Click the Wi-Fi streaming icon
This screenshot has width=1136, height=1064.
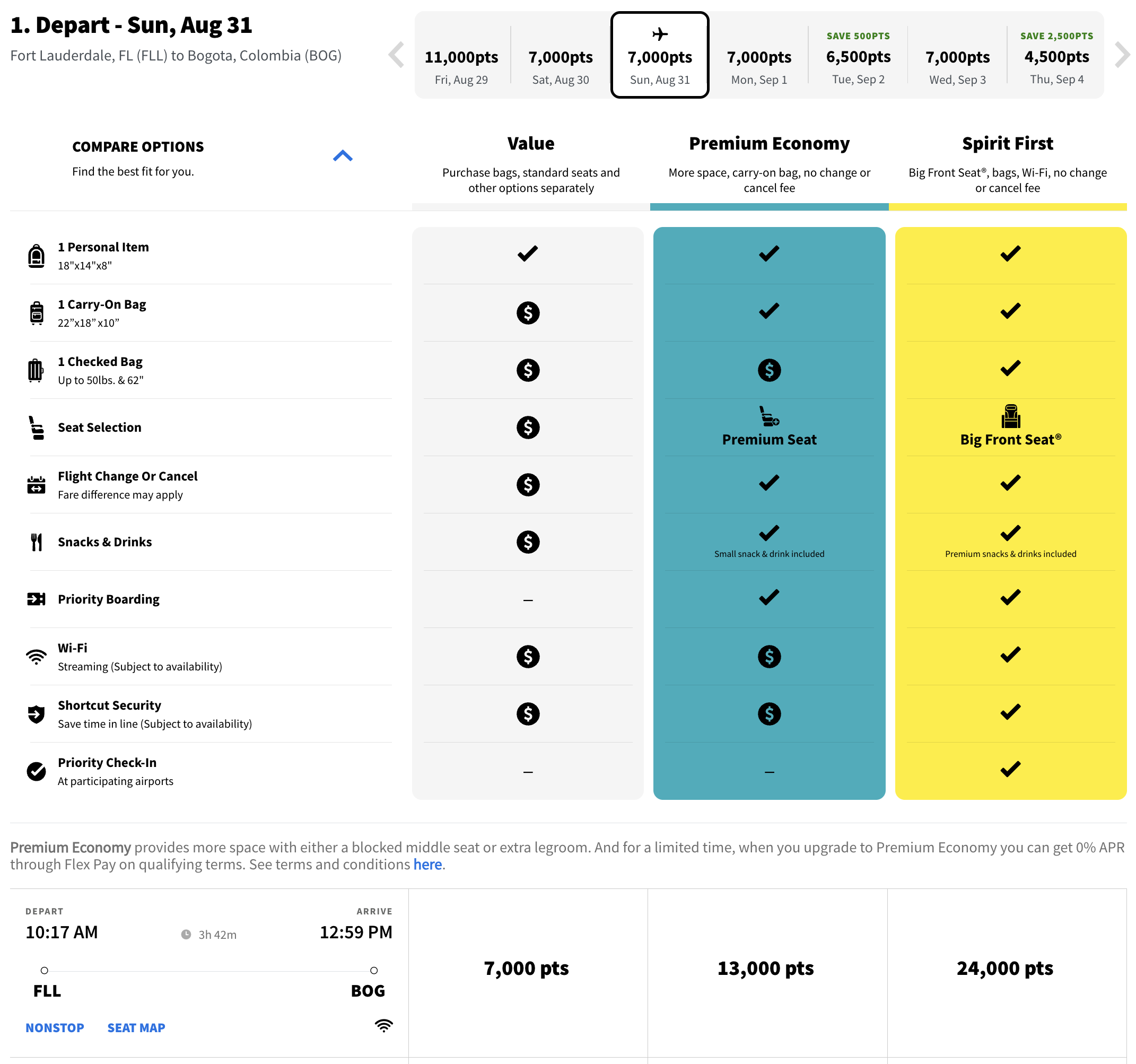pos(36,657)
